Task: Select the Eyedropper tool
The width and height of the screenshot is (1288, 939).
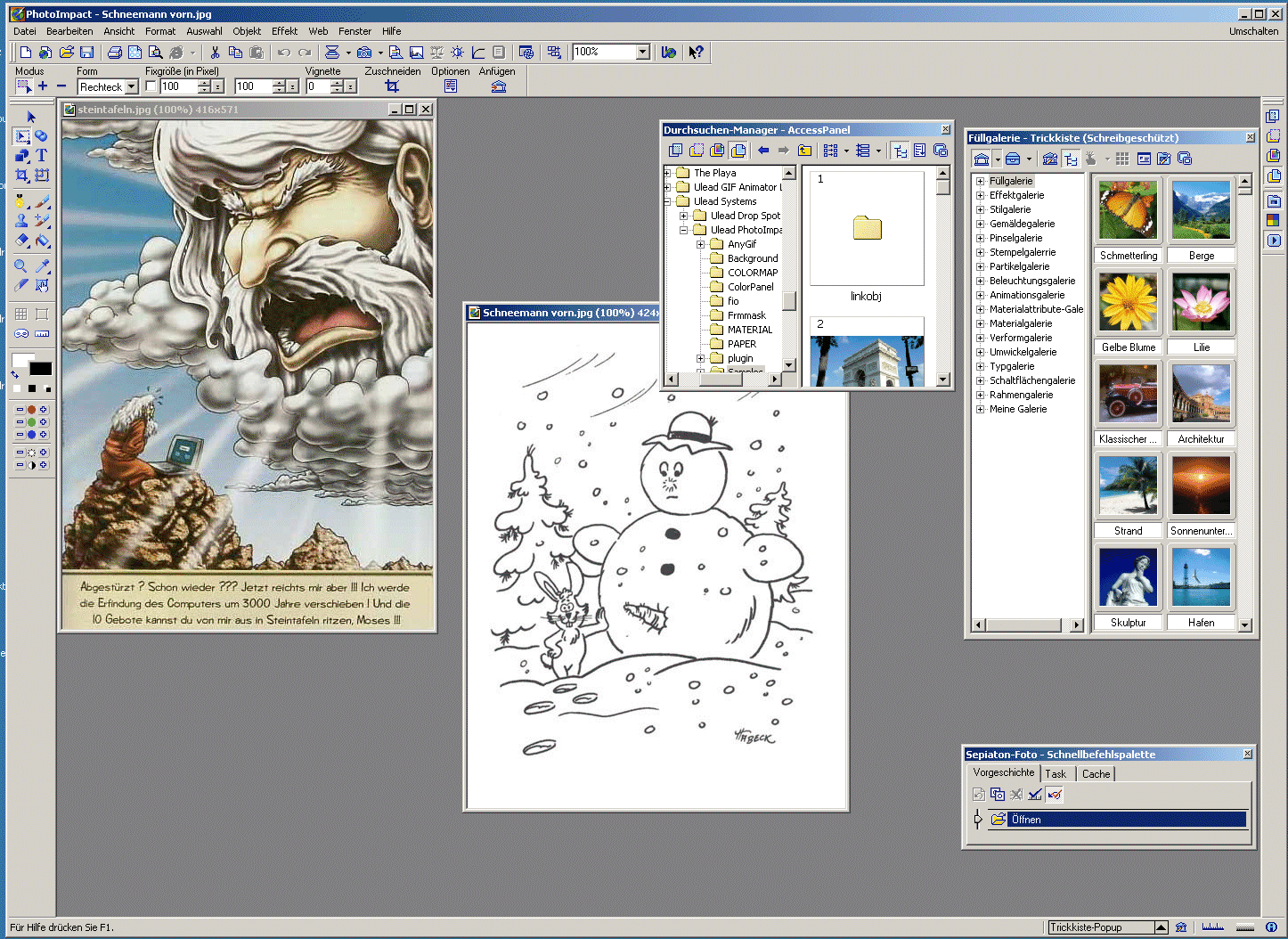Action: (42, 266)
